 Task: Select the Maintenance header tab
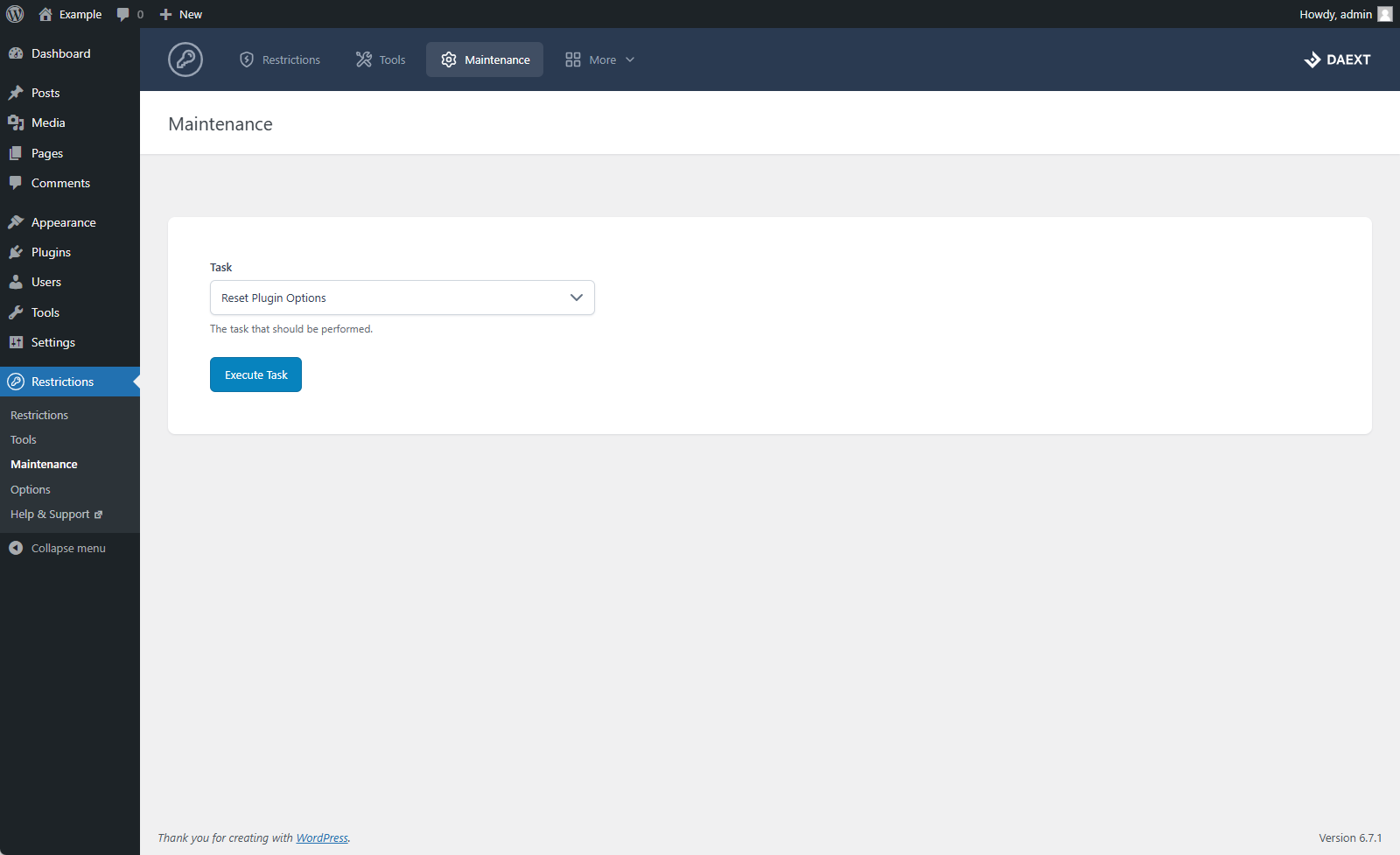tap(485, 60)
